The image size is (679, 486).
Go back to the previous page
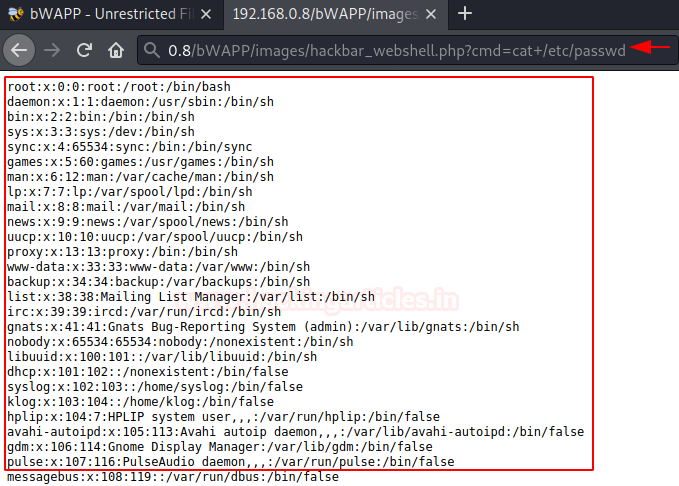(19, 50)
